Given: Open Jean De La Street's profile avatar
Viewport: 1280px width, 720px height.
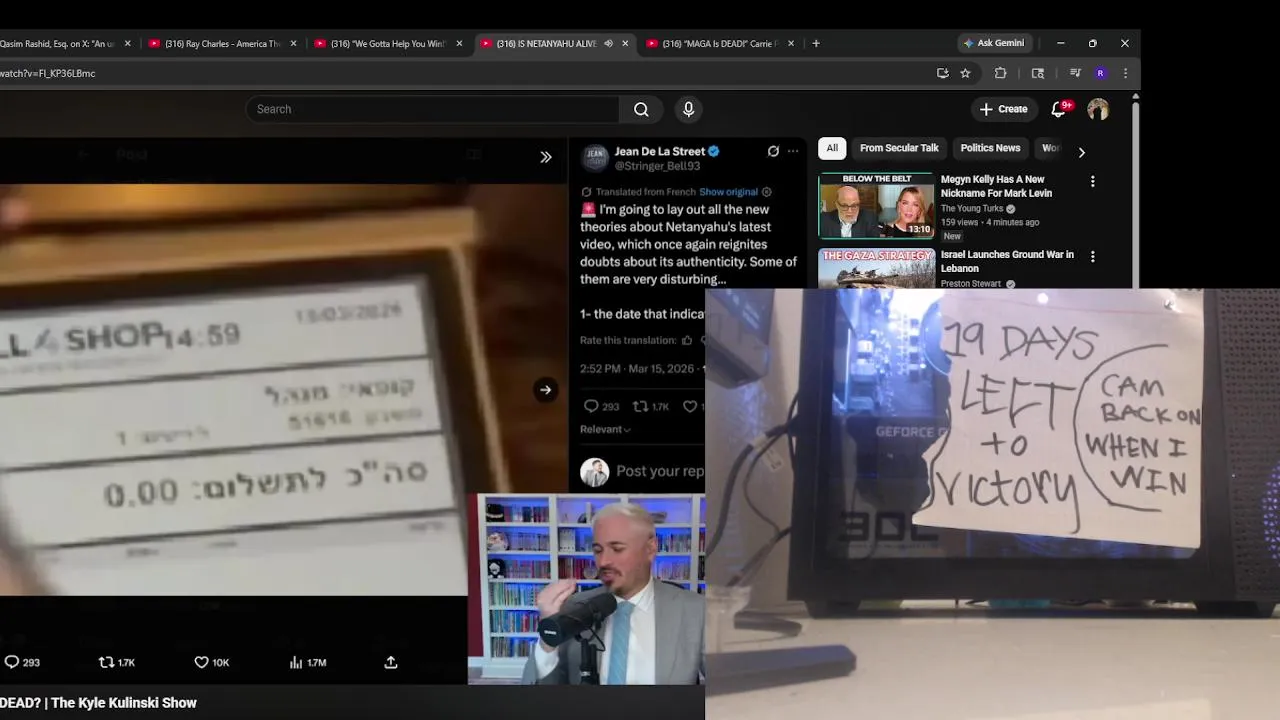Looking at the screenshot, I should tap(595, 158).
